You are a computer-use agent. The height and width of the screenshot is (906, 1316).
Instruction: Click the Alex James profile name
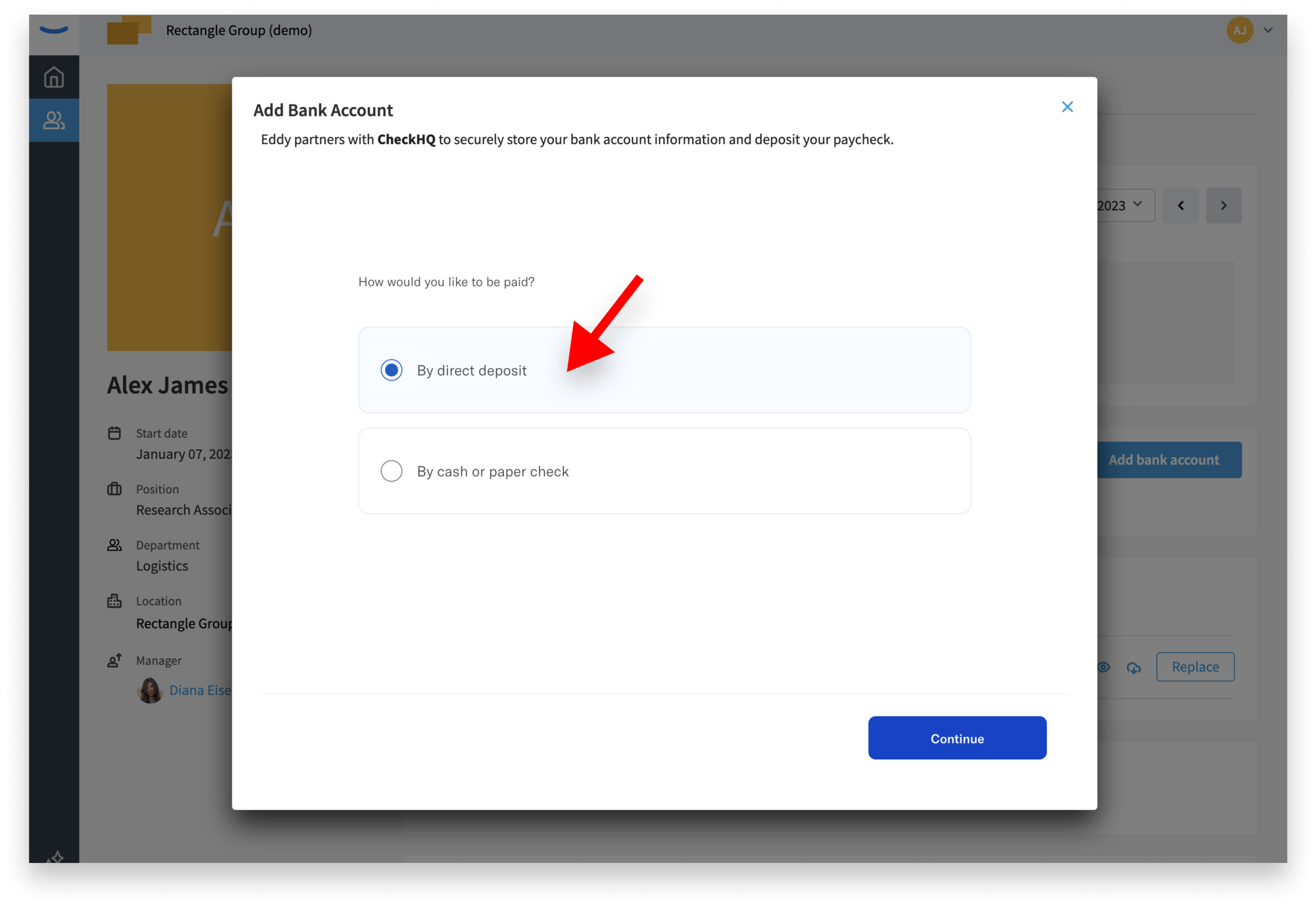point(167,385)
